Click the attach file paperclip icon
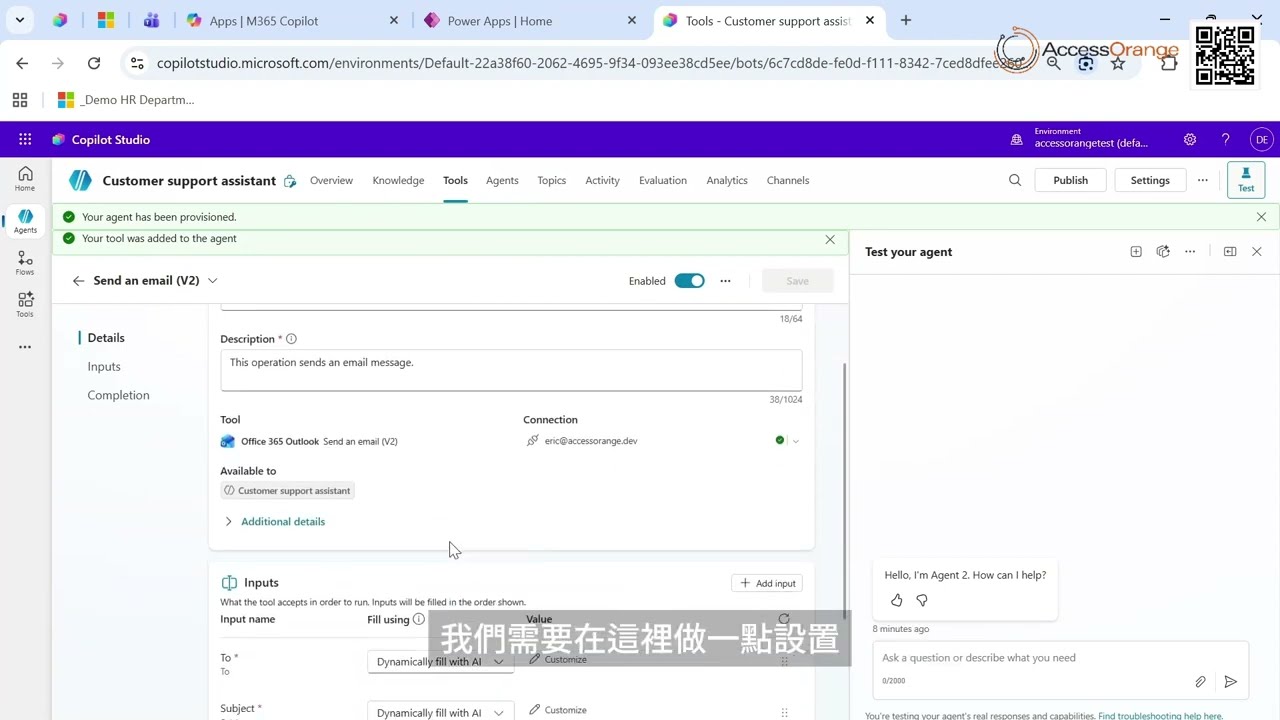Image resolution: width=1280 pixels, height=720 pixels. pos(1200,682)
